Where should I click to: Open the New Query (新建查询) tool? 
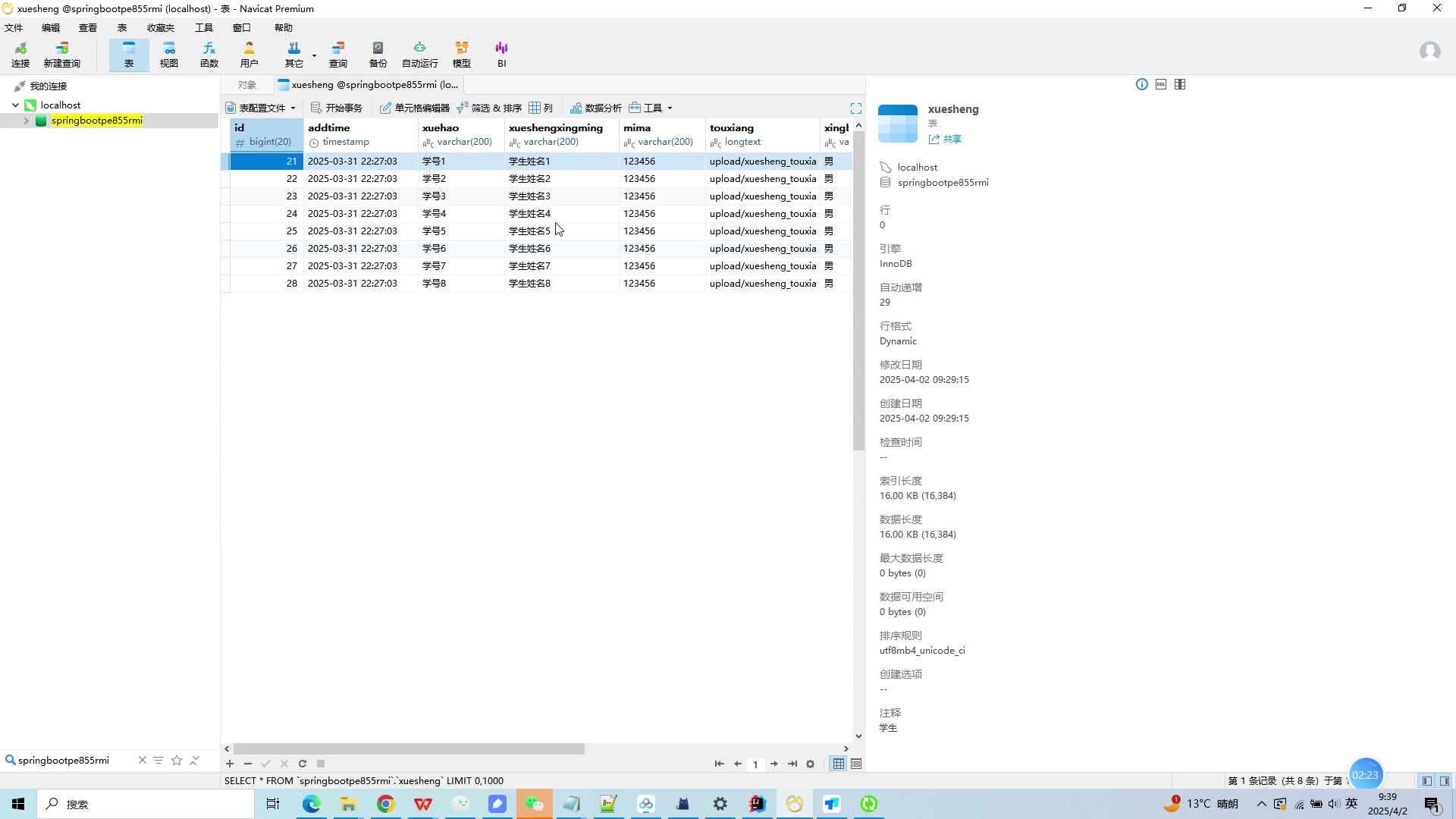click(61, 54)
